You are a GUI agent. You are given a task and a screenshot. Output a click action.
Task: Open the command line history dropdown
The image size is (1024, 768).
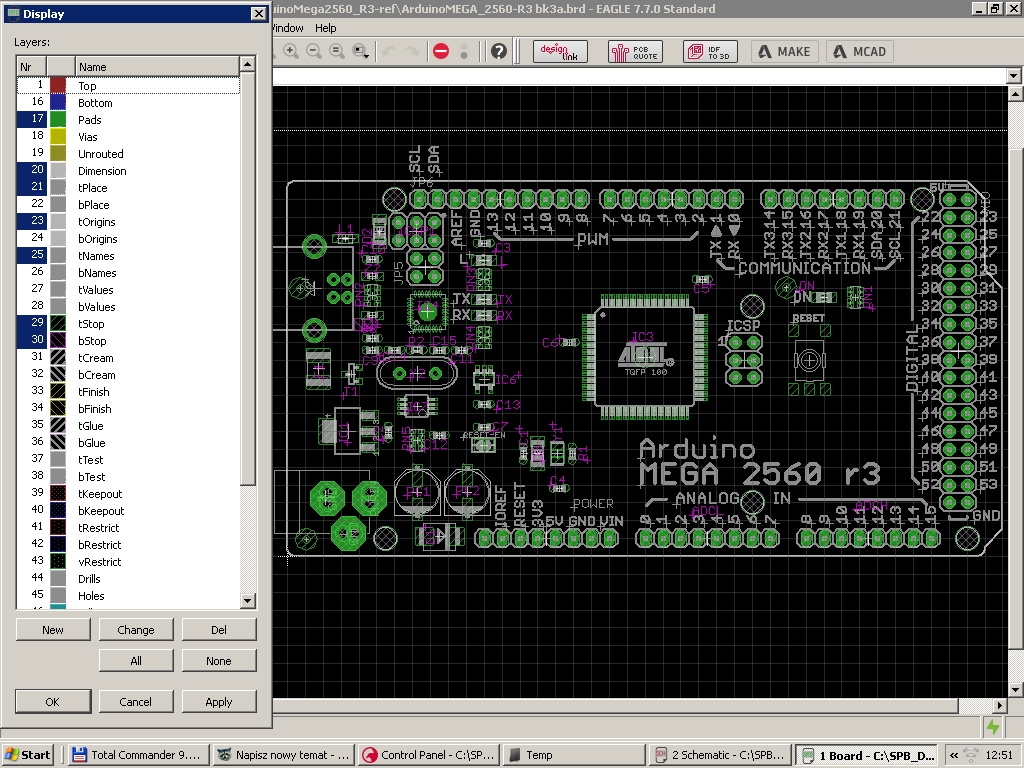point(1014,76)
